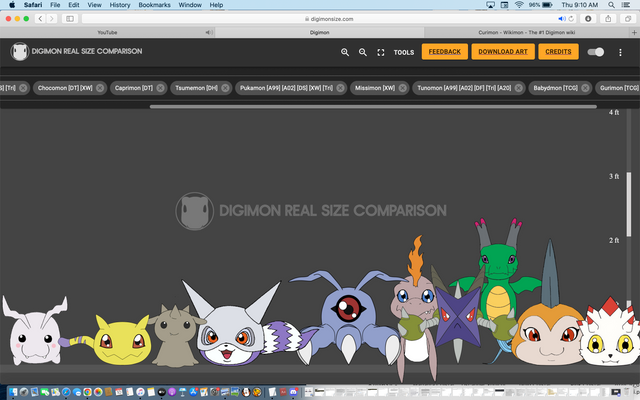Open the History menu
Viewport: 640px width, 400px height.
point(120,5)
